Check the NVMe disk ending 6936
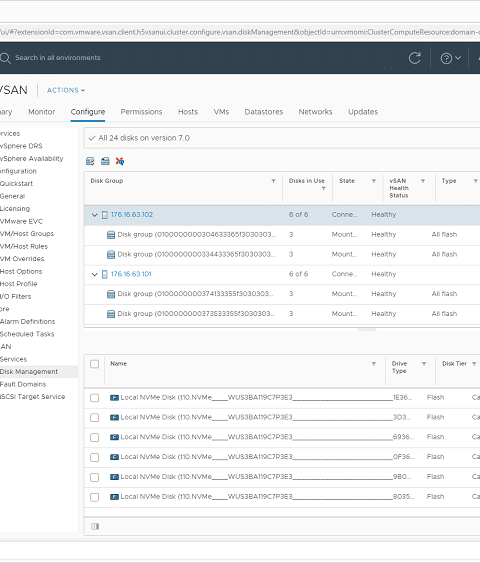Image resolution: width=480 pixels, height=563 pixels. pos(94,437)
